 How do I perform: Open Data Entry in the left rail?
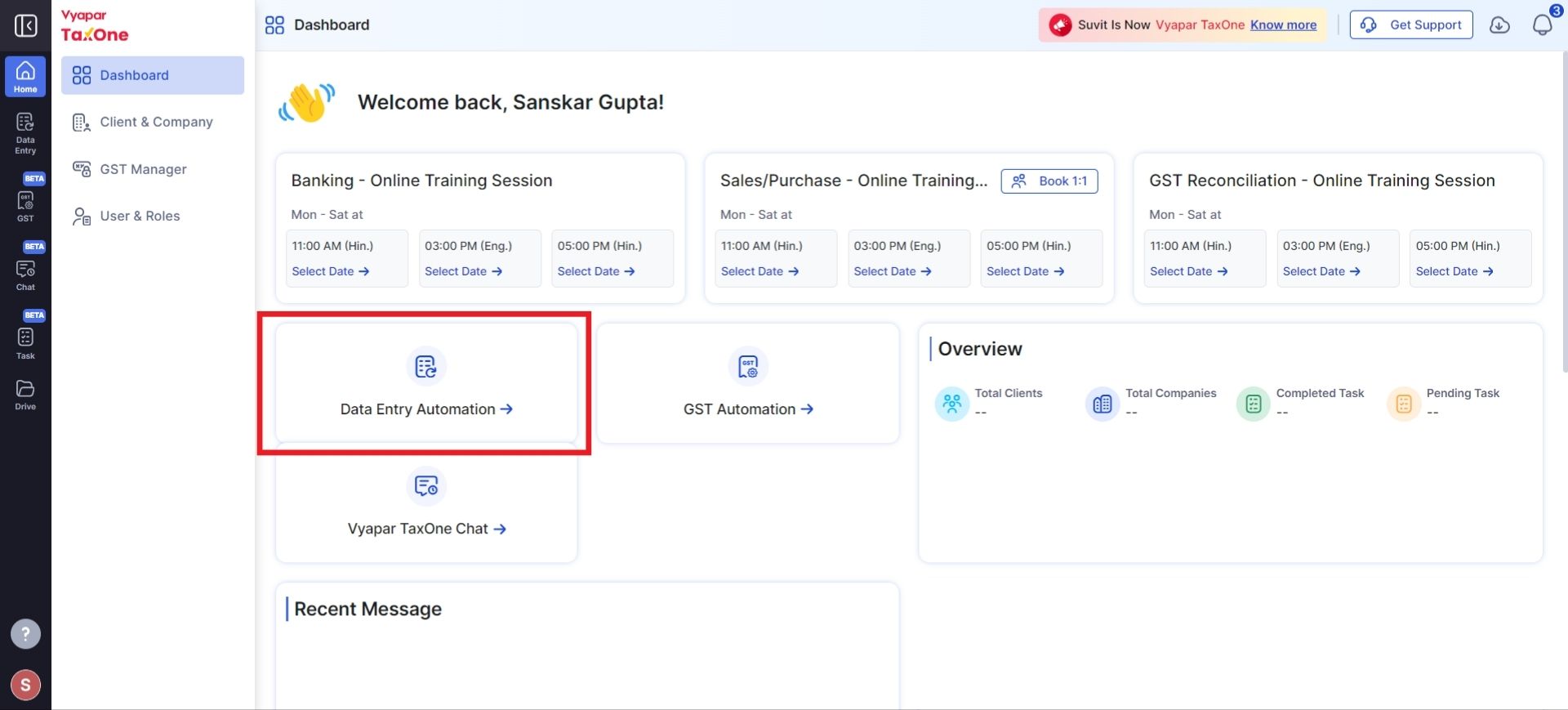click(25, 133)
